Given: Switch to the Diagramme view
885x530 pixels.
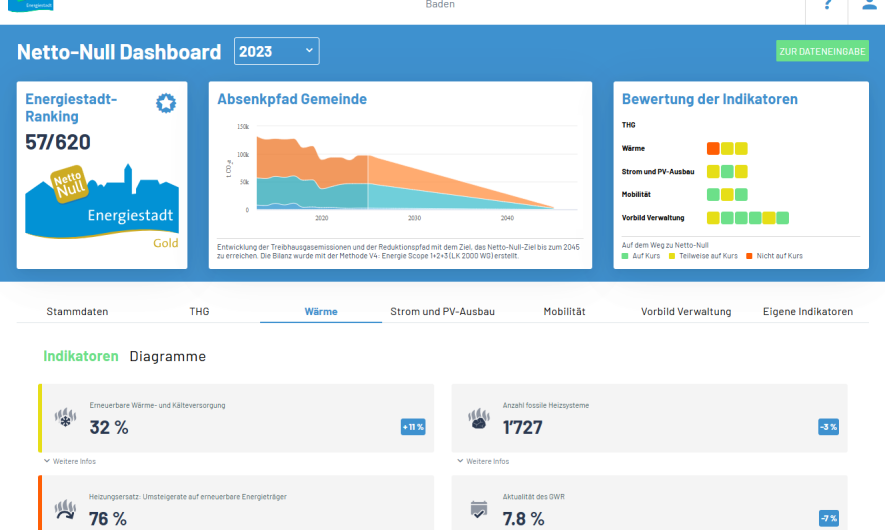Looking at the screenshot, I should click(x=168, y=356).
